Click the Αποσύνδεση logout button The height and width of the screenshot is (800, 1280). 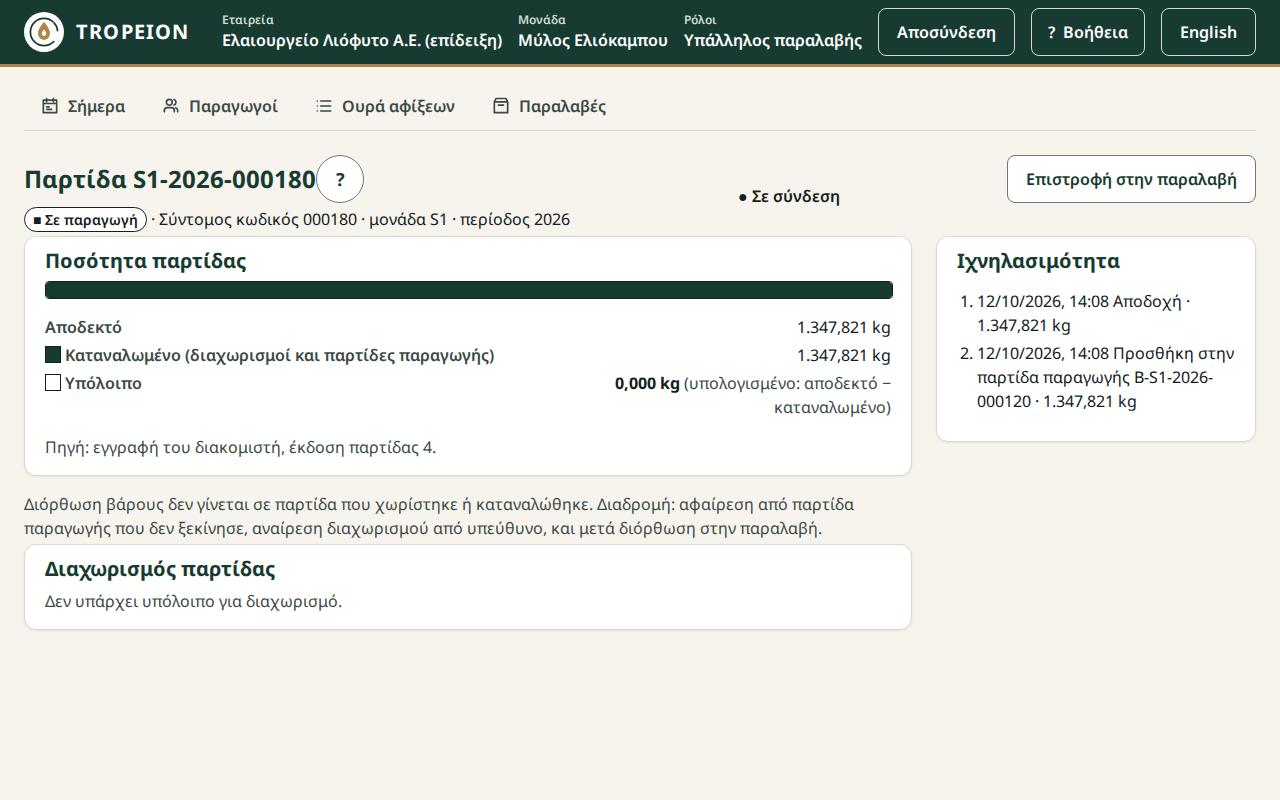point(946,32)
